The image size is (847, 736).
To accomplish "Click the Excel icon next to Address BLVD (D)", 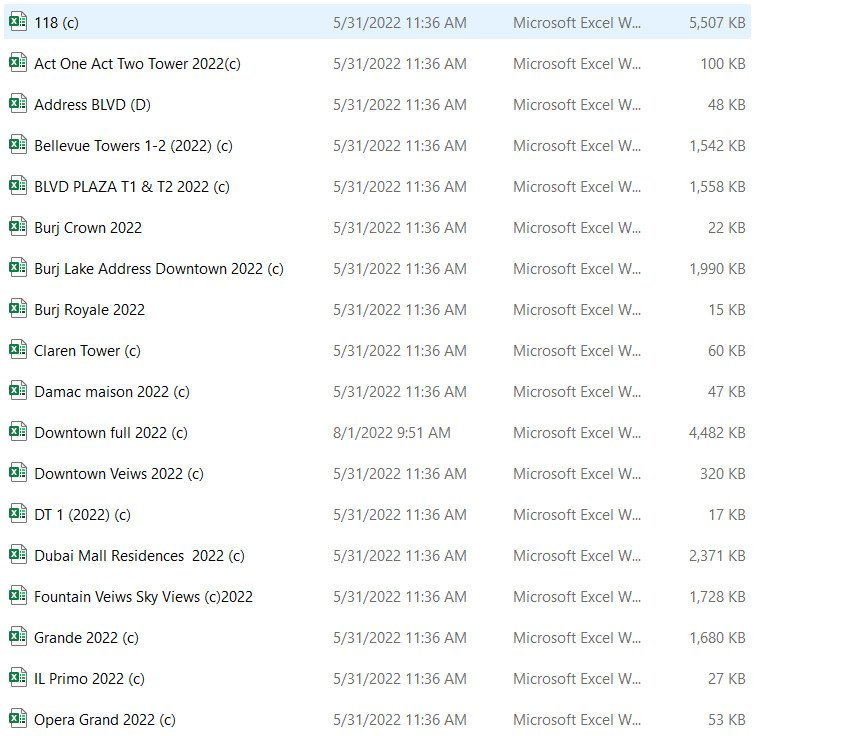I will pyautogui.click(x=18, y=104).
